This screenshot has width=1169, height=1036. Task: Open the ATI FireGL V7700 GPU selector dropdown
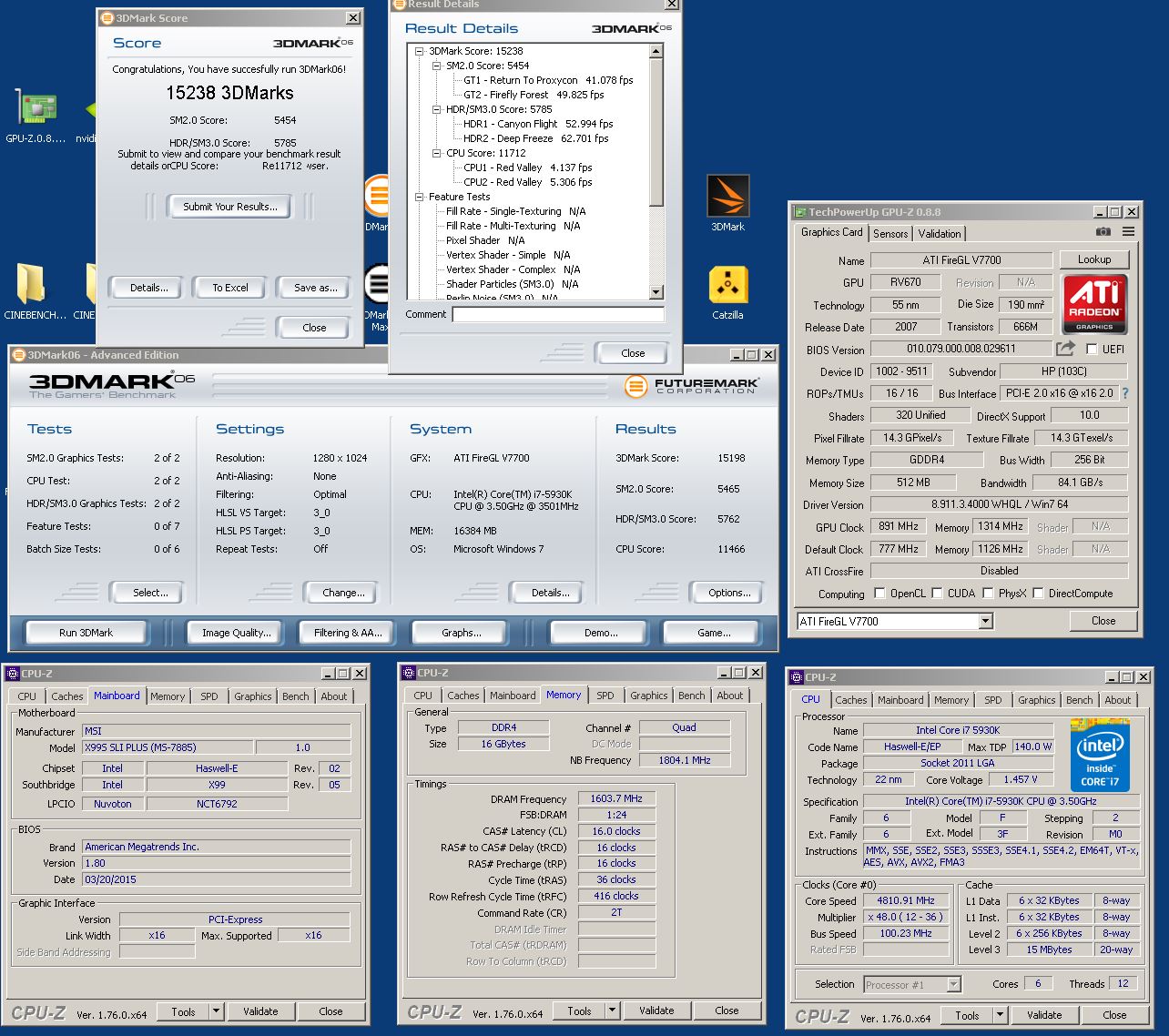(x=985, y=621)
